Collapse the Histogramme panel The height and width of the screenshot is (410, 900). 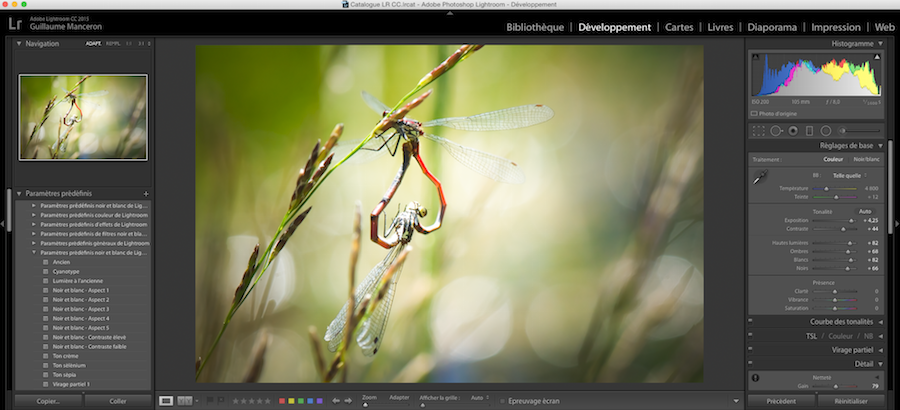[880, 44]
